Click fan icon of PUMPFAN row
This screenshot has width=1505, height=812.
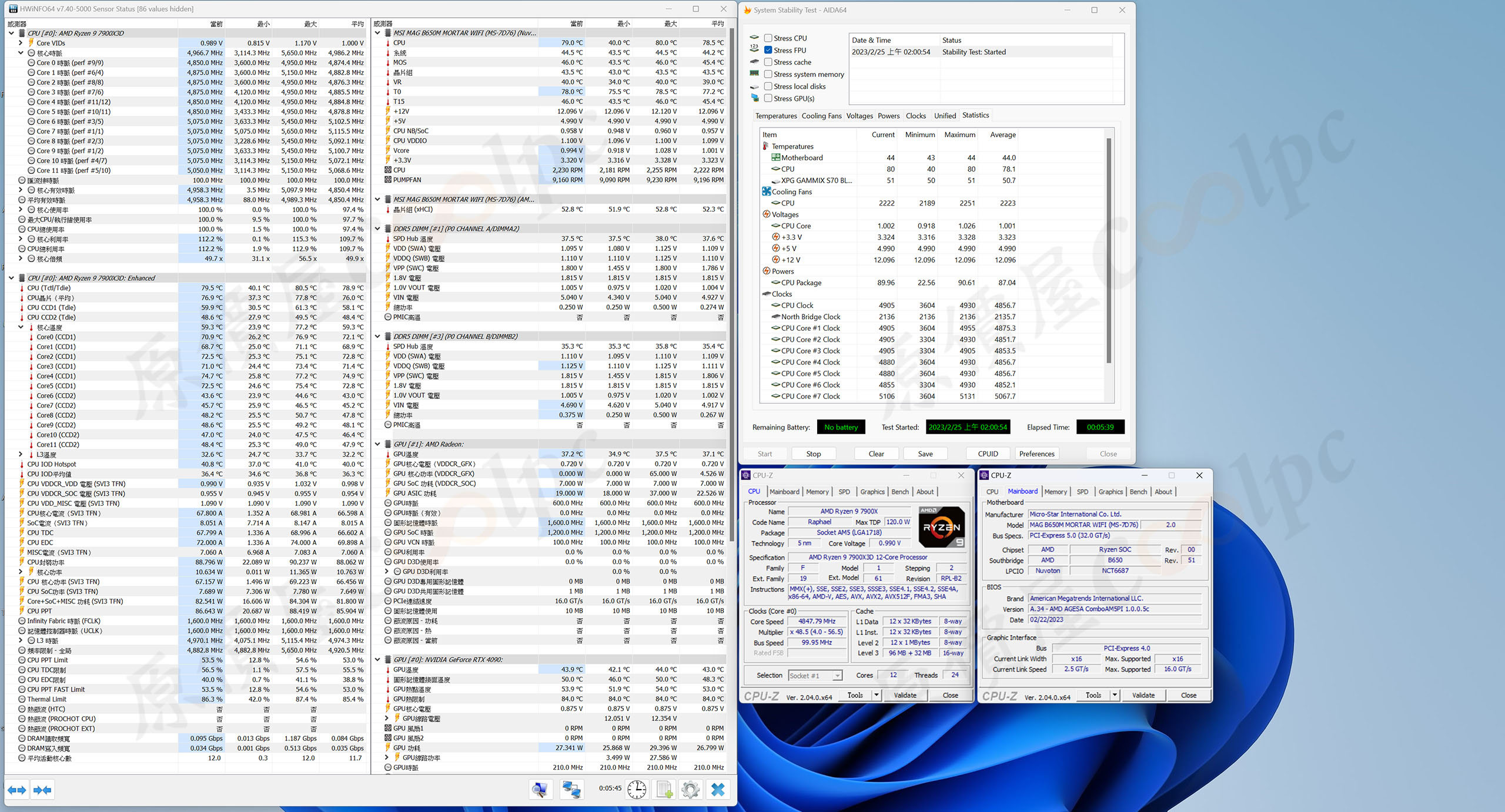388,180
